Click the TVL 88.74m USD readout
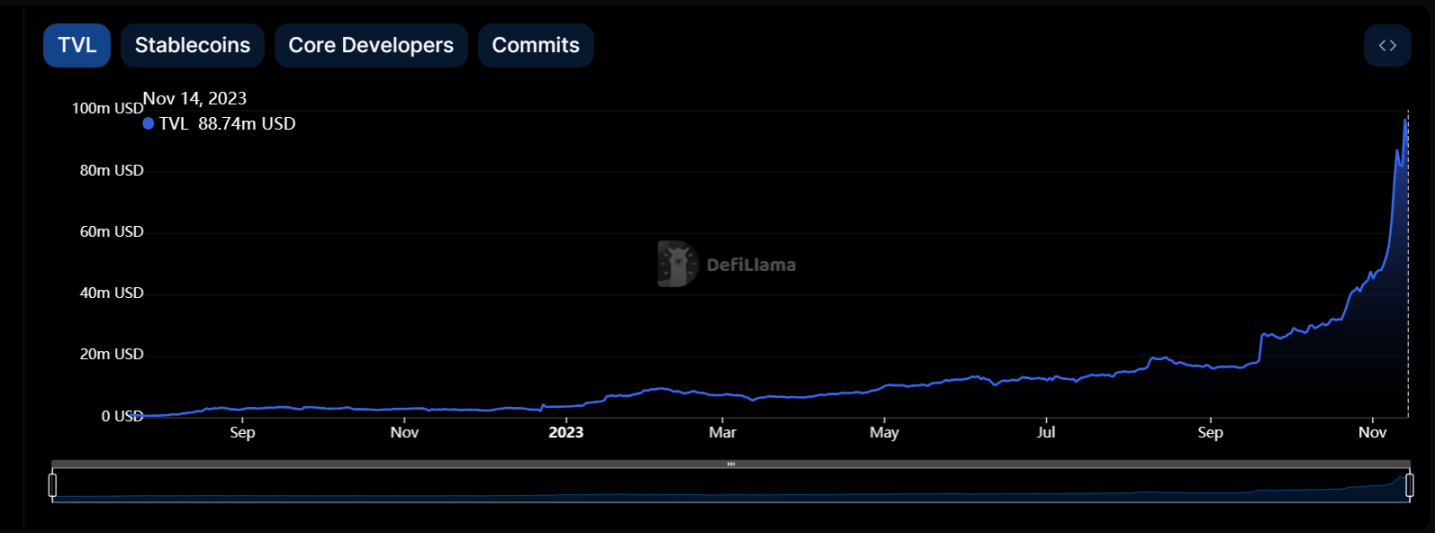Image resolution: width=1435 pixels, height=533 pixels. tap(227, 124)
